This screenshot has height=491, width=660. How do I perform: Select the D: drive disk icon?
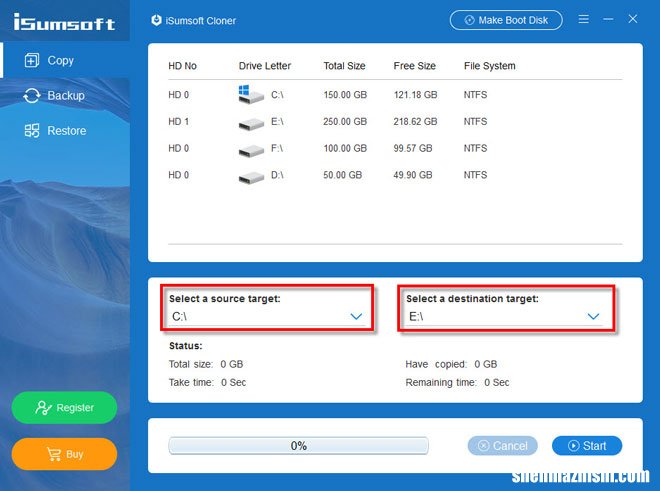(x=251, y=176)
